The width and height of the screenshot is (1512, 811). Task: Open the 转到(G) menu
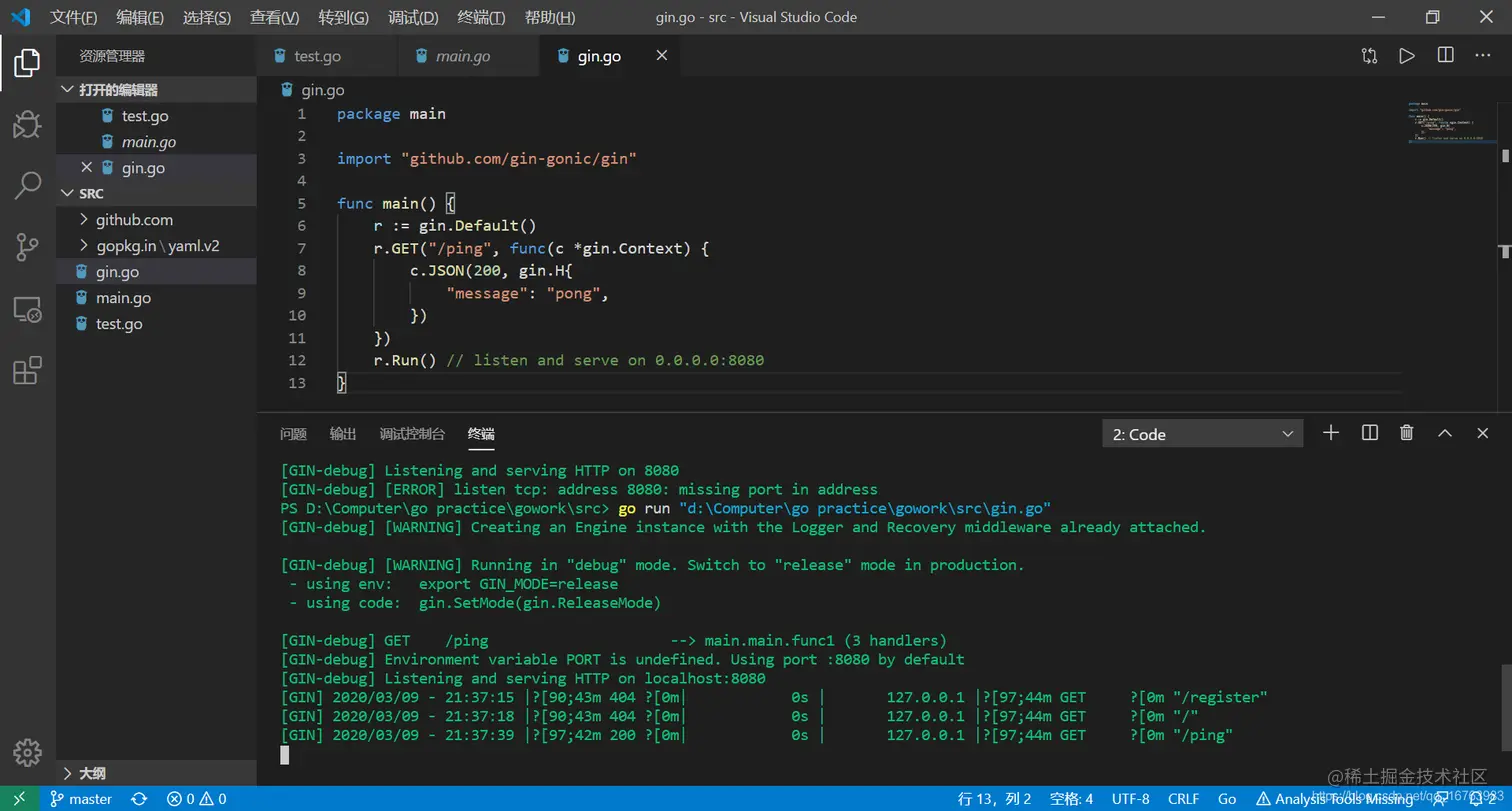pyautogui.click(x=343, y=17)
